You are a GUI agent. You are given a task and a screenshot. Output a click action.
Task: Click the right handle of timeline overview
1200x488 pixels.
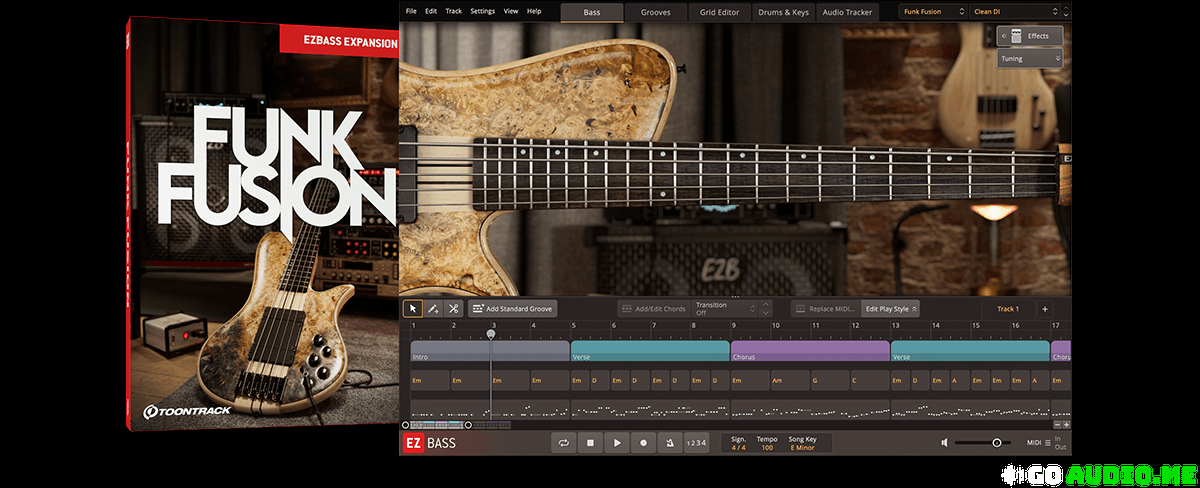[x=468, y=425]
